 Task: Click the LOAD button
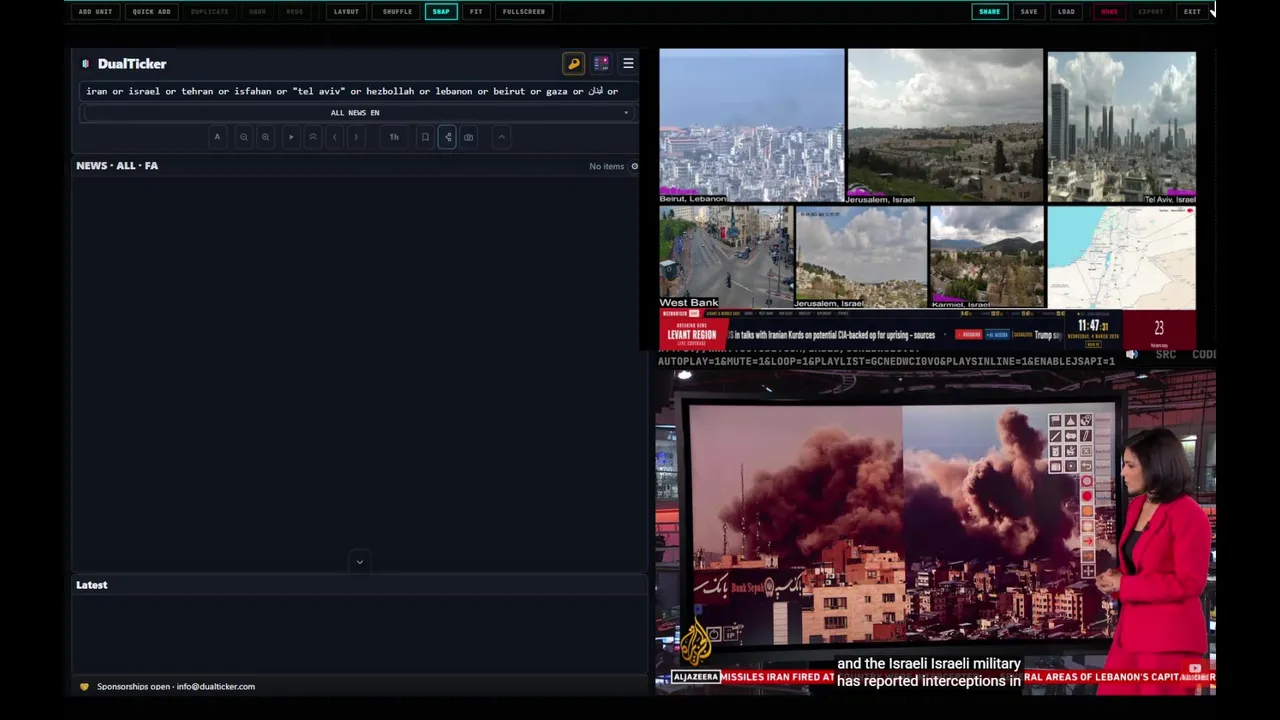[x=1067, y=12]
